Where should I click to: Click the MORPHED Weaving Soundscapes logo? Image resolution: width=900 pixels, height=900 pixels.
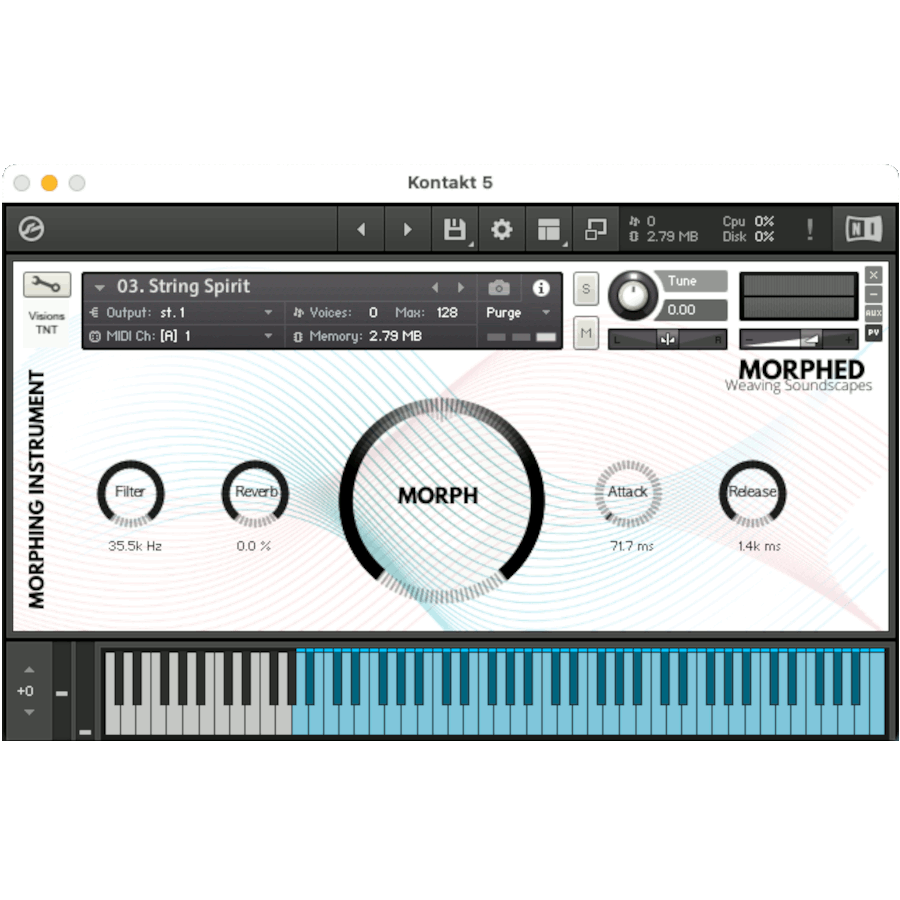[x=798, y=375]
